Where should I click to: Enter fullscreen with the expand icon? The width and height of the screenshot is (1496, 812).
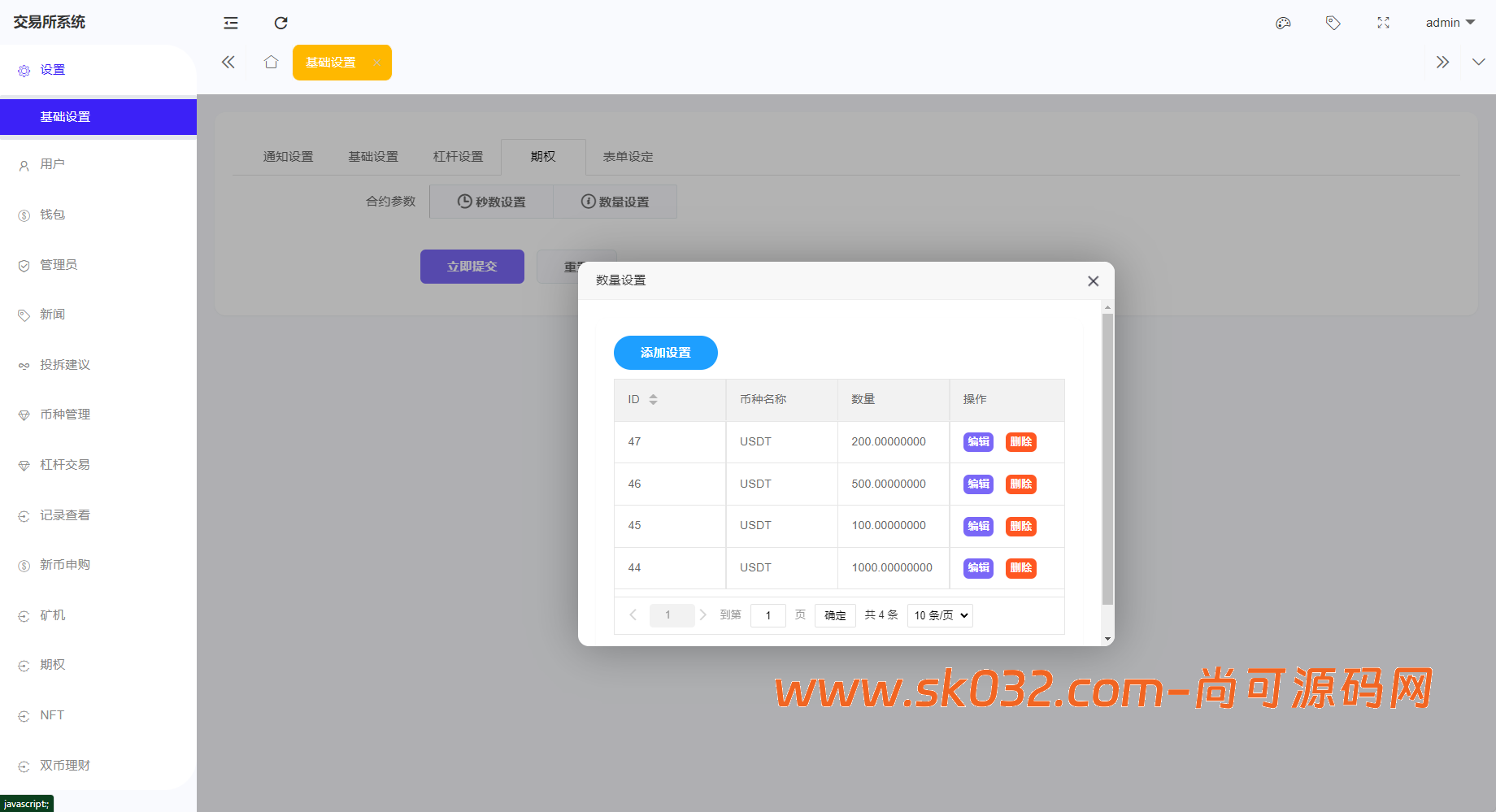tap(1383, 23)
